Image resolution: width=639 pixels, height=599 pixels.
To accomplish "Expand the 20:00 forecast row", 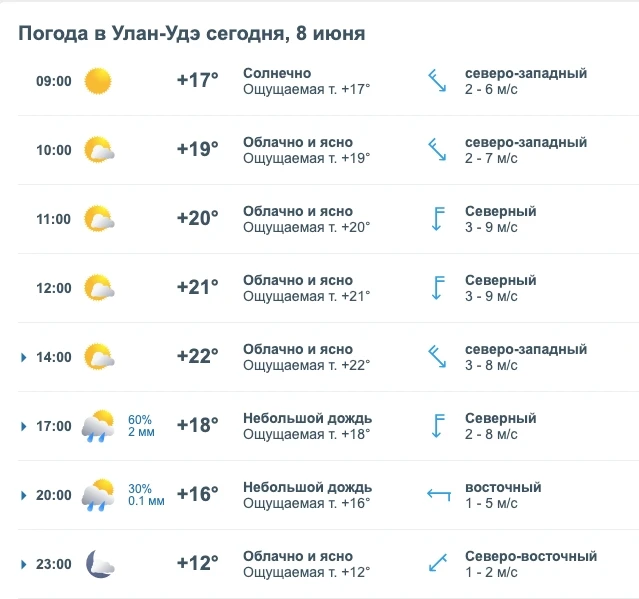I will pyautogui.click(x=24, y=495).
